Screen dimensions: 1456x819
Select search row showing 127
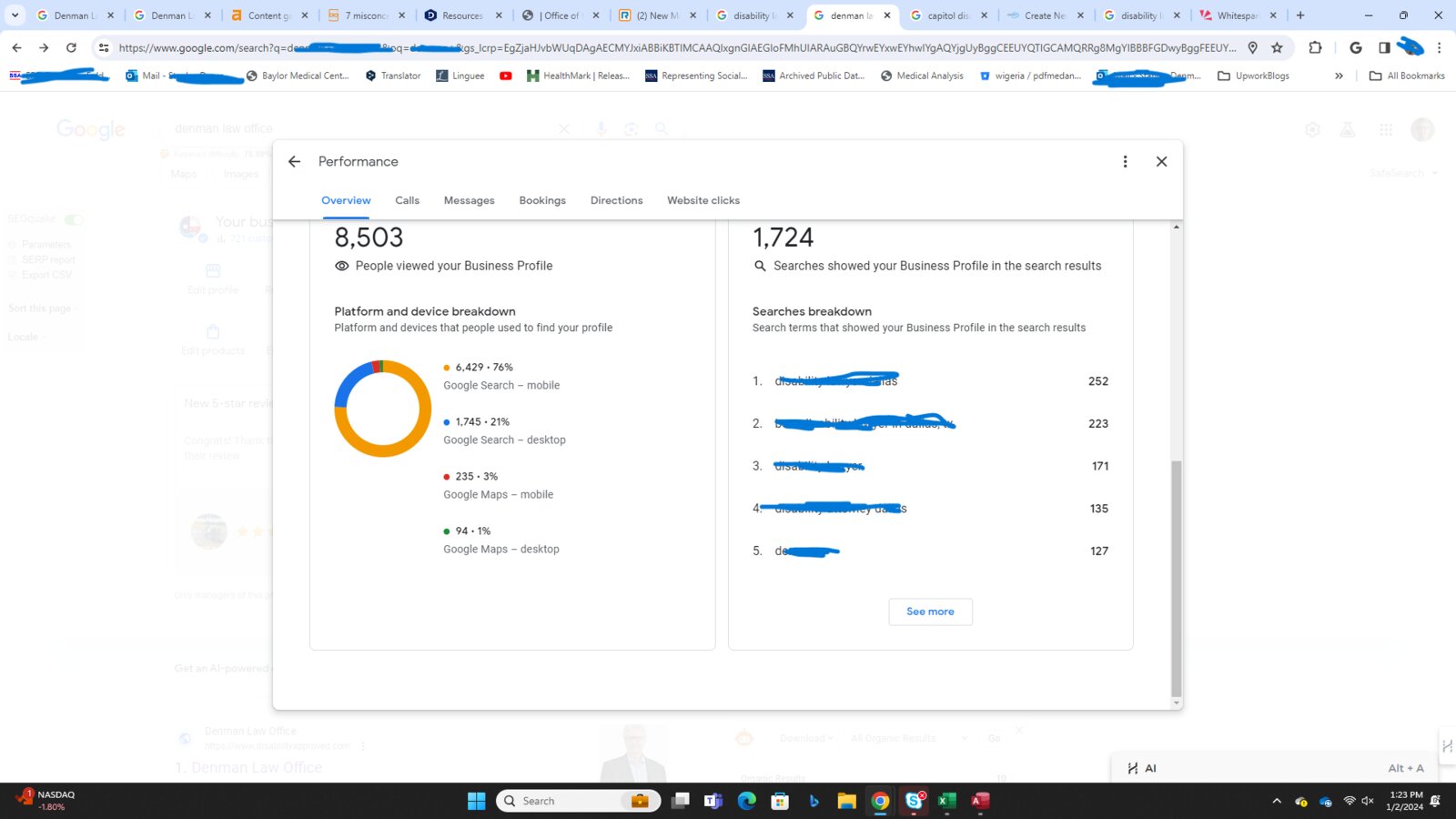tap(930, 551)
